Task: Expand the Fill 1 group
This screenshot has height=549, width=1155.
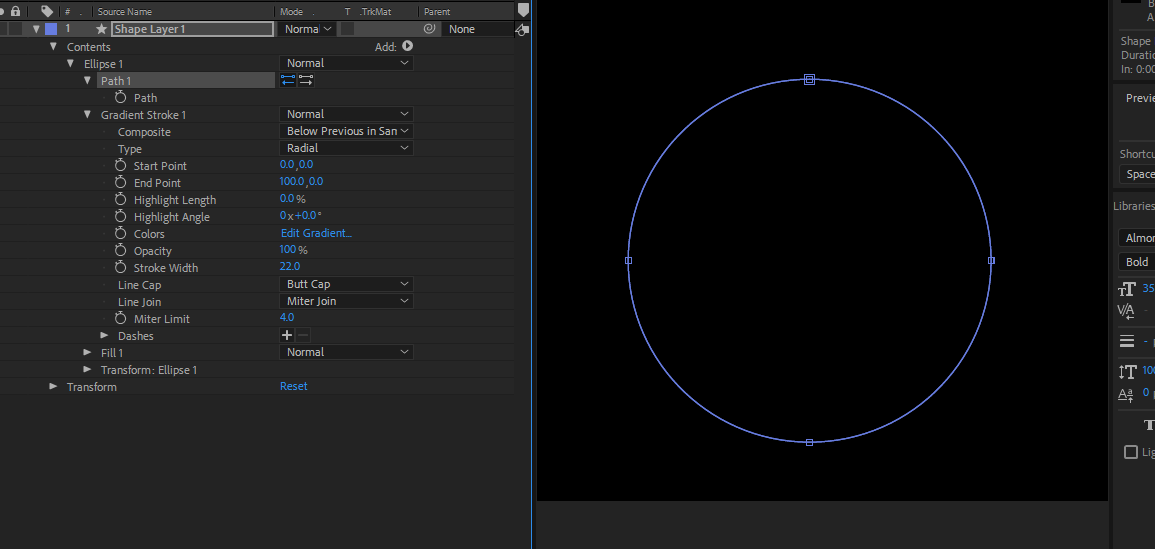Action: (88, 352)
